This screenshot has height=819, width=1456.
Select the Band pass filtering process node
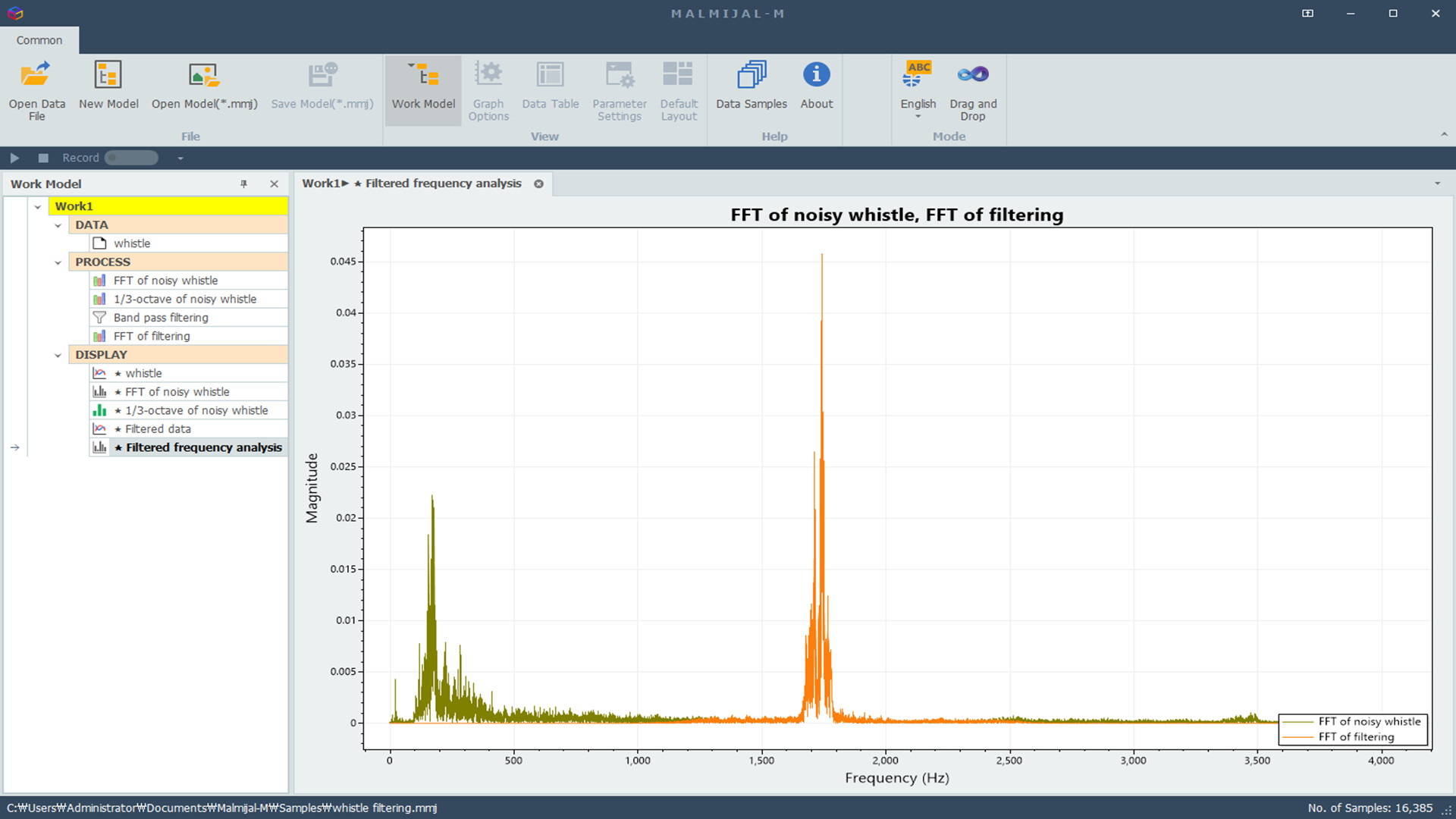159,317
